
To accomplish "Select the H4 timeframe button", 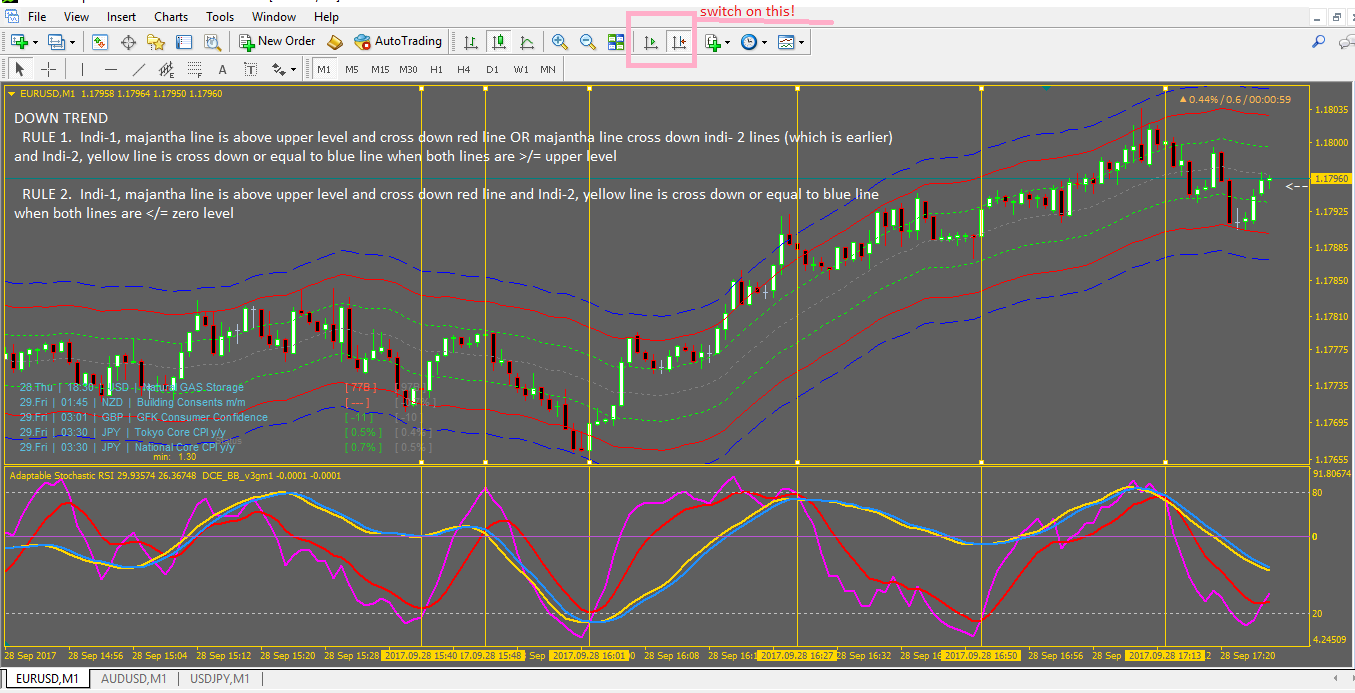I will [x=464, y=70].
